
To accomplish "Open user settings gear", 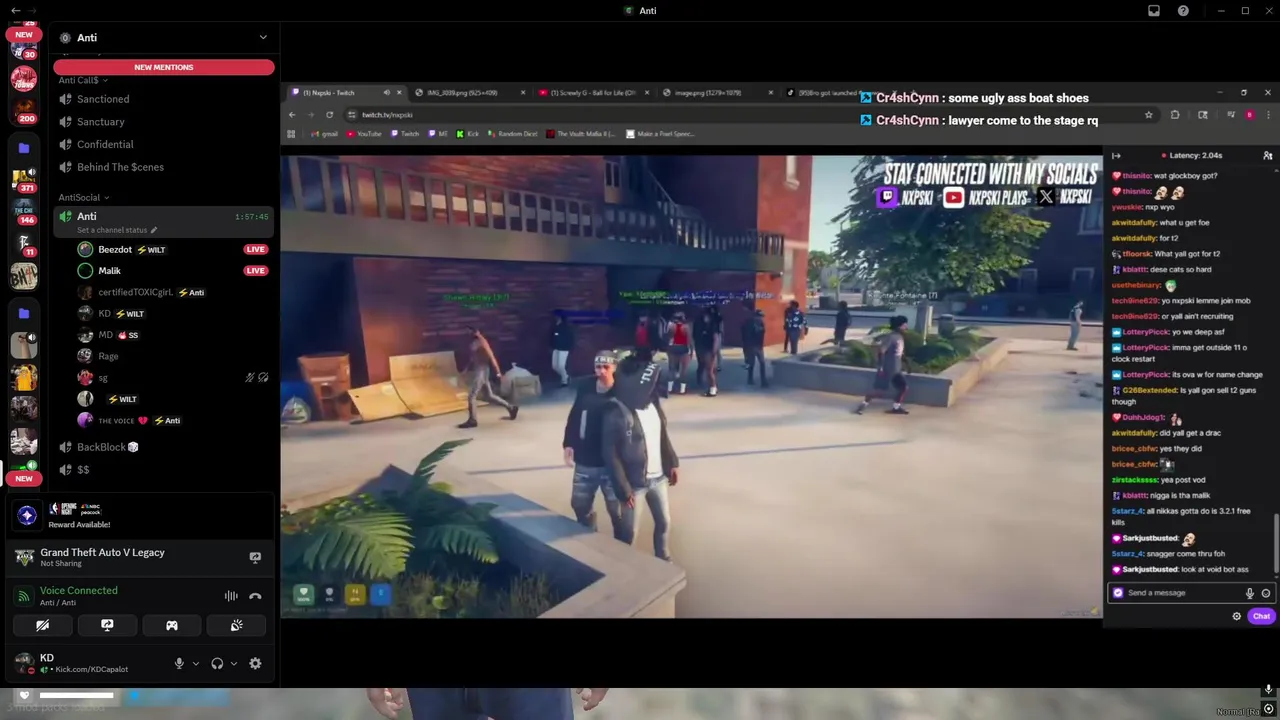I will tap(255, 663).
